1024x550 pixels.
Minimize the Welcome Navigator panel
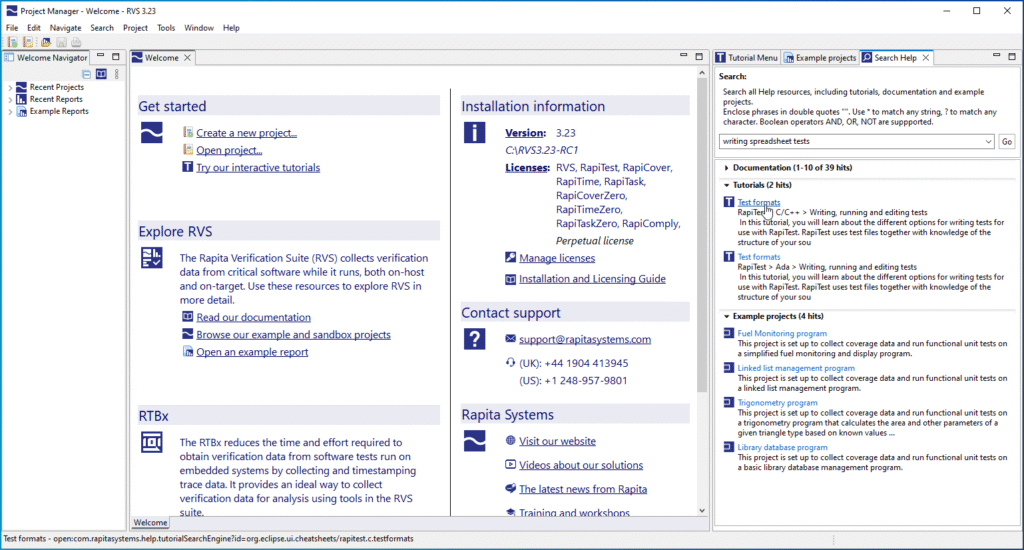click(101, 56)
